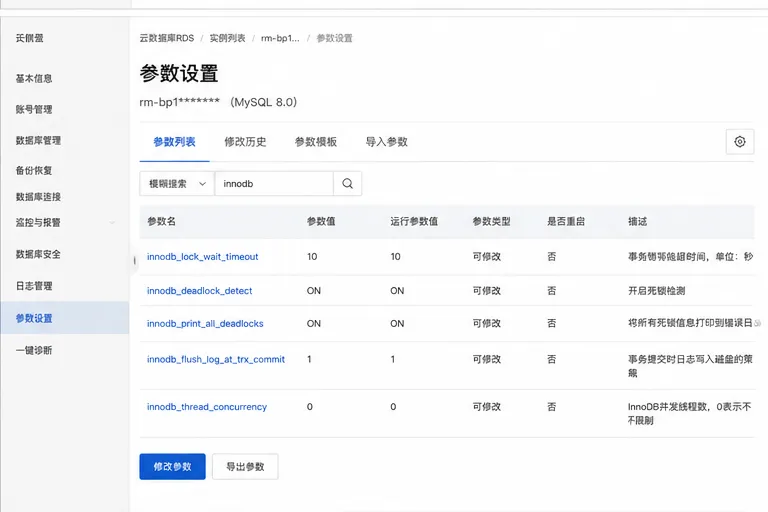Open the 模糊搜索 search type dropdown
This screenshot has height=512, width=768.
[177, 184]
